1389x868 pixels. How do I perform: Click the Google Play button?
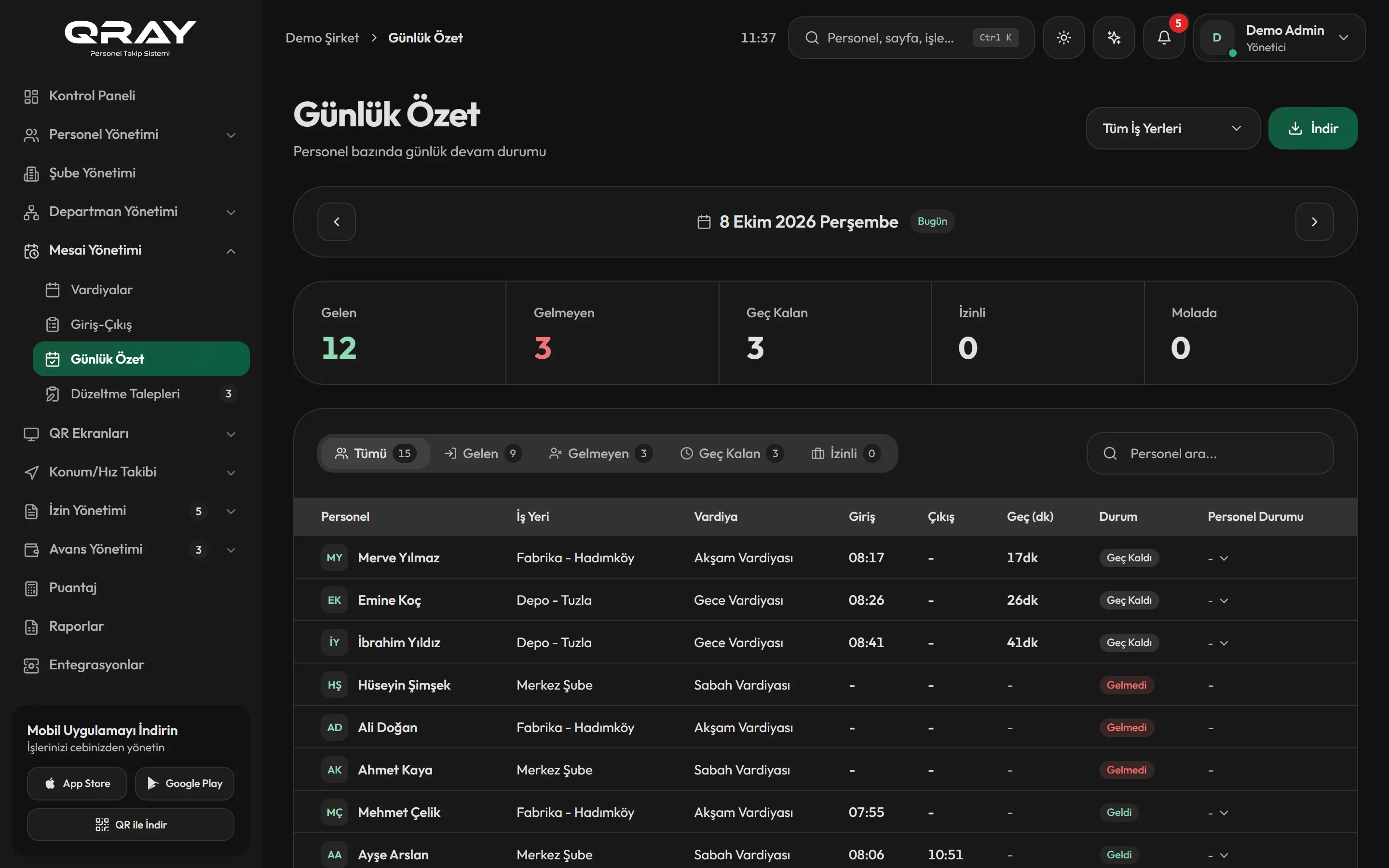(x=184, y=784)
